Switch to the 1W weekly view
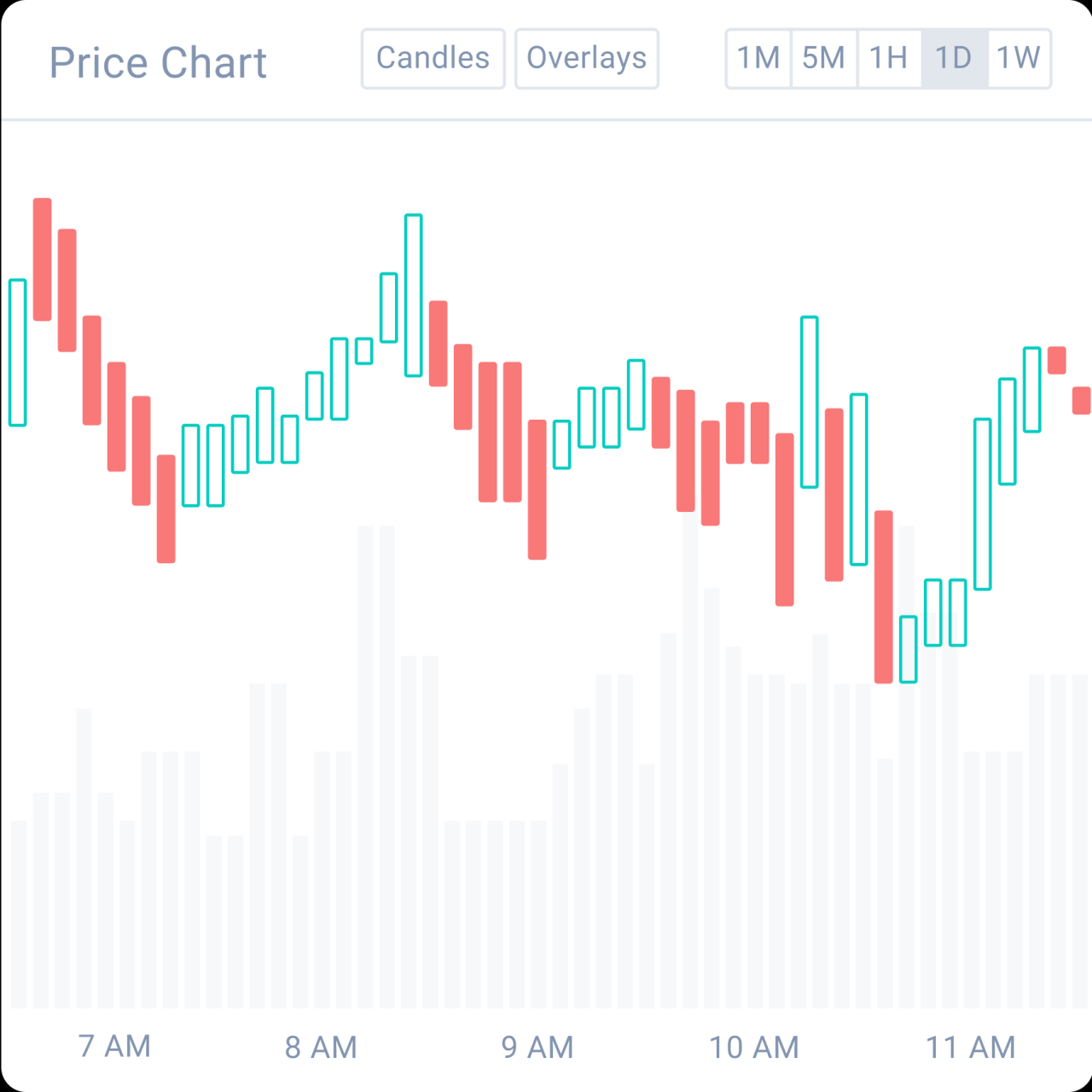Viewport: 1092px width, 1092px height. tap(1018, 58)
